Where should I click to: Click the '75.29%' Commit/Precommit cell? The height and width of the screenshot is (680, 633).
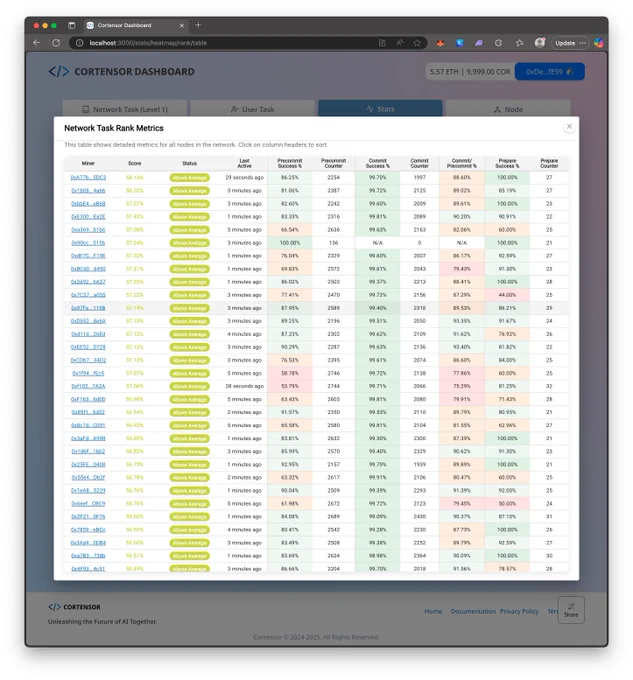pos(462,386)
